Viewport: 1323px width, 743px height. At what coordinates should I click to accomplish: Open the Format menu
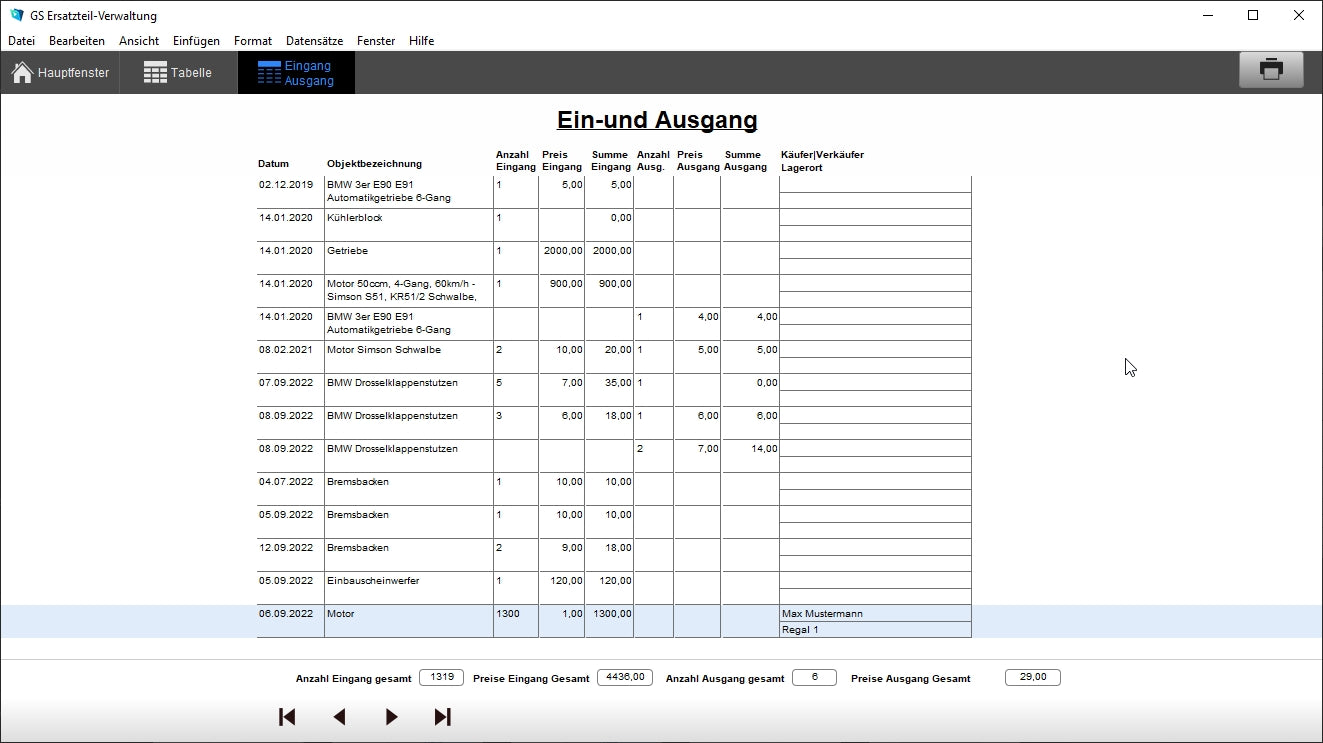click(253, 41)
